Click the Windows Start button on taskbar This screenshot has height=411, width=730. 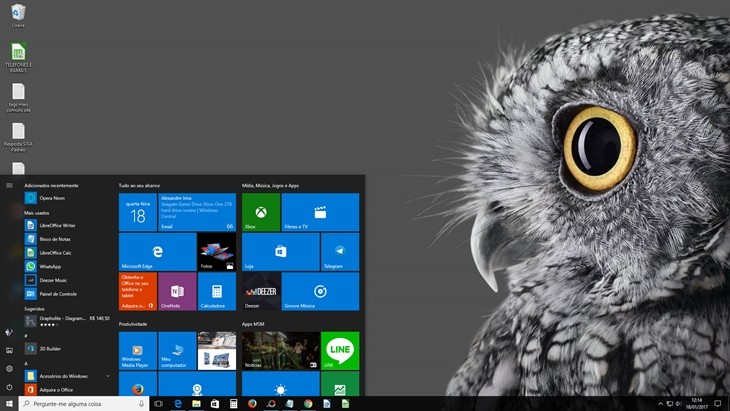[x=9, y=404]
